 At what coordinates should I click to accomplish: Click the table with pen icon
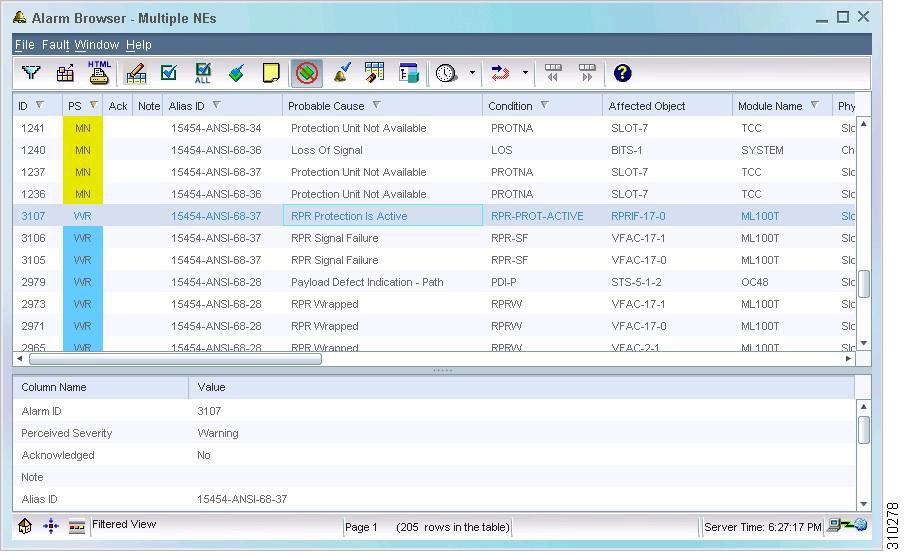pos(375,73)
